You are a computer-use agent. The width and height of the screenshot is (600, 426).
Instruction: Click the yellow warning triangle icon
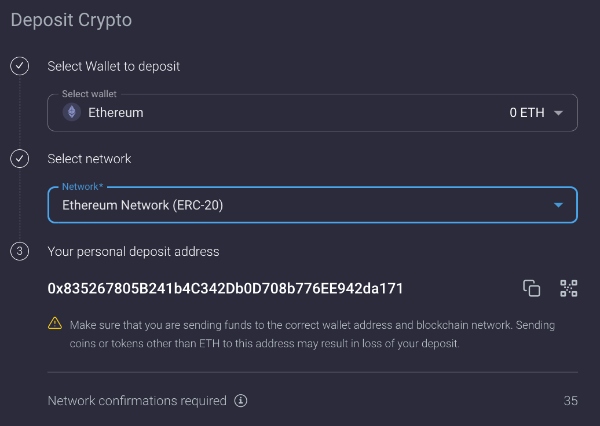click(55, 323)
